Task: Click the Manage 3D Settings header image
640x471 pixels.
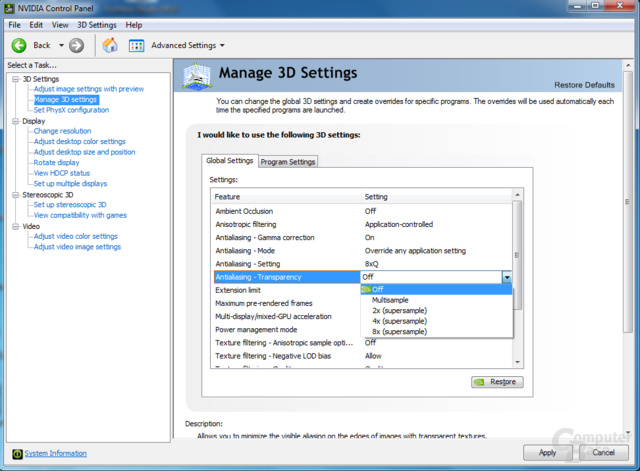Action: click(197, 76)
